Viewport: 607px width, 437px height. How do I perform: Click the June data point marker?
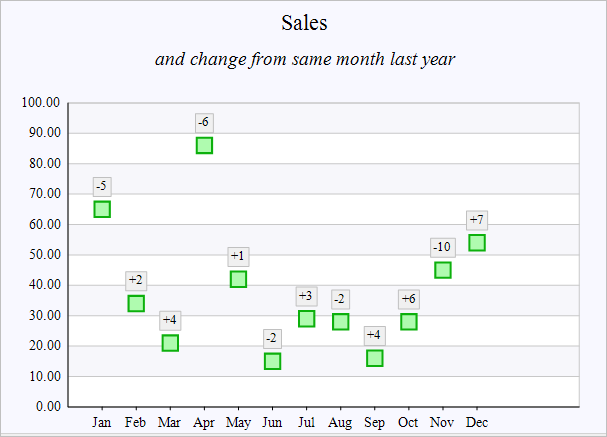tap(272, 361)
